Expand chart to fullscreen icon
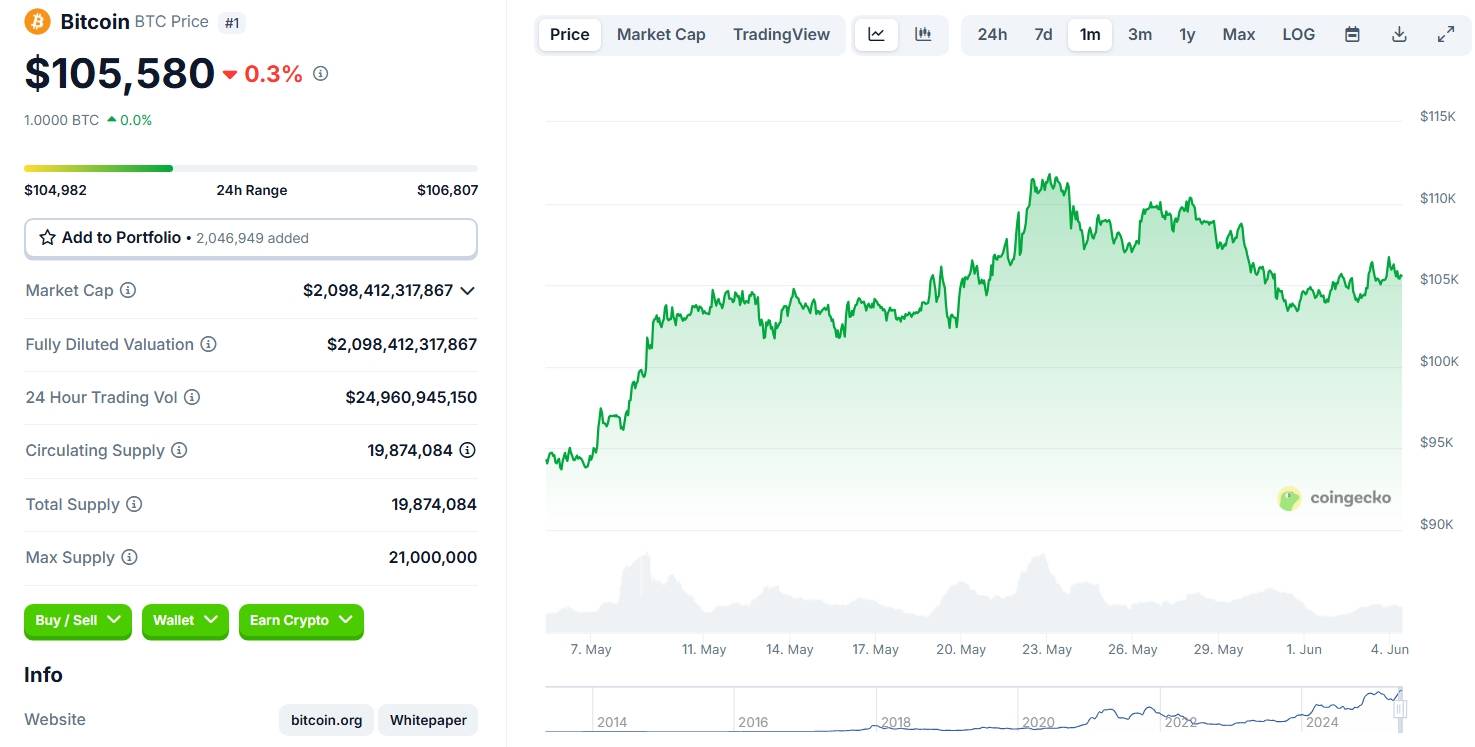This screenshot has width=1475, height=747. (x=1446, y=34)
